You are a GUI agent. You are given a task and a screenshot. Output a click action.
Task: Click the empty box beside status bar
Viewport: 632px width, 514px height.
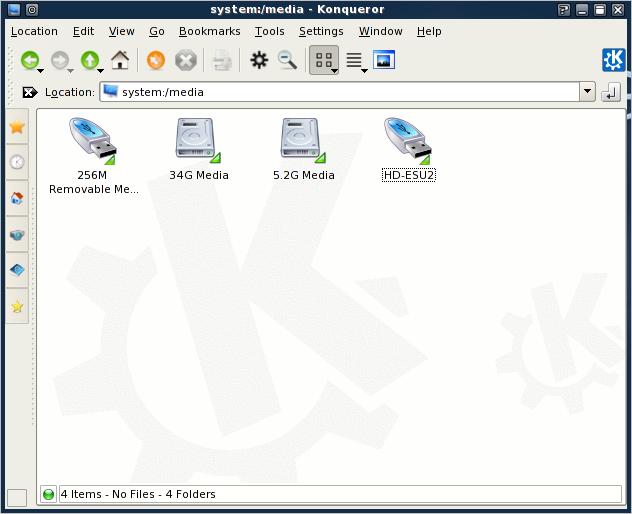pos(17,498)
